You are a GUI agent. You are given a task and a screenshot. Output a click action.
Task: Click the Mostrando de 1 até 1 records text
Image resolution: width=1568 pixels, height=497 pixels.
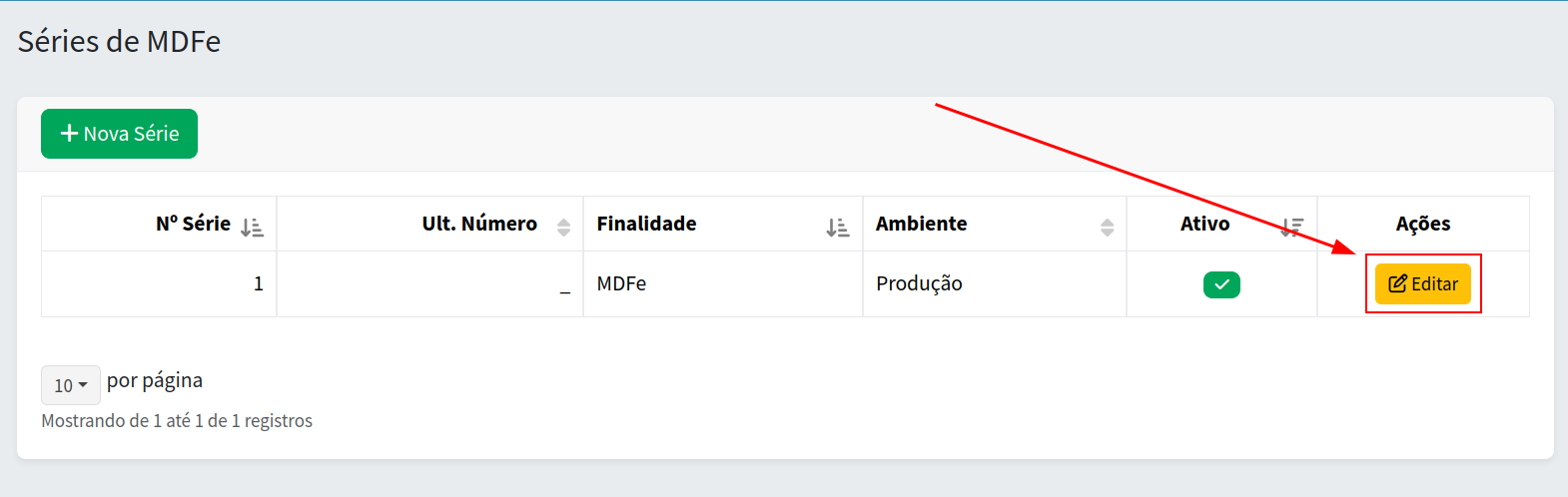coord(177,421)
